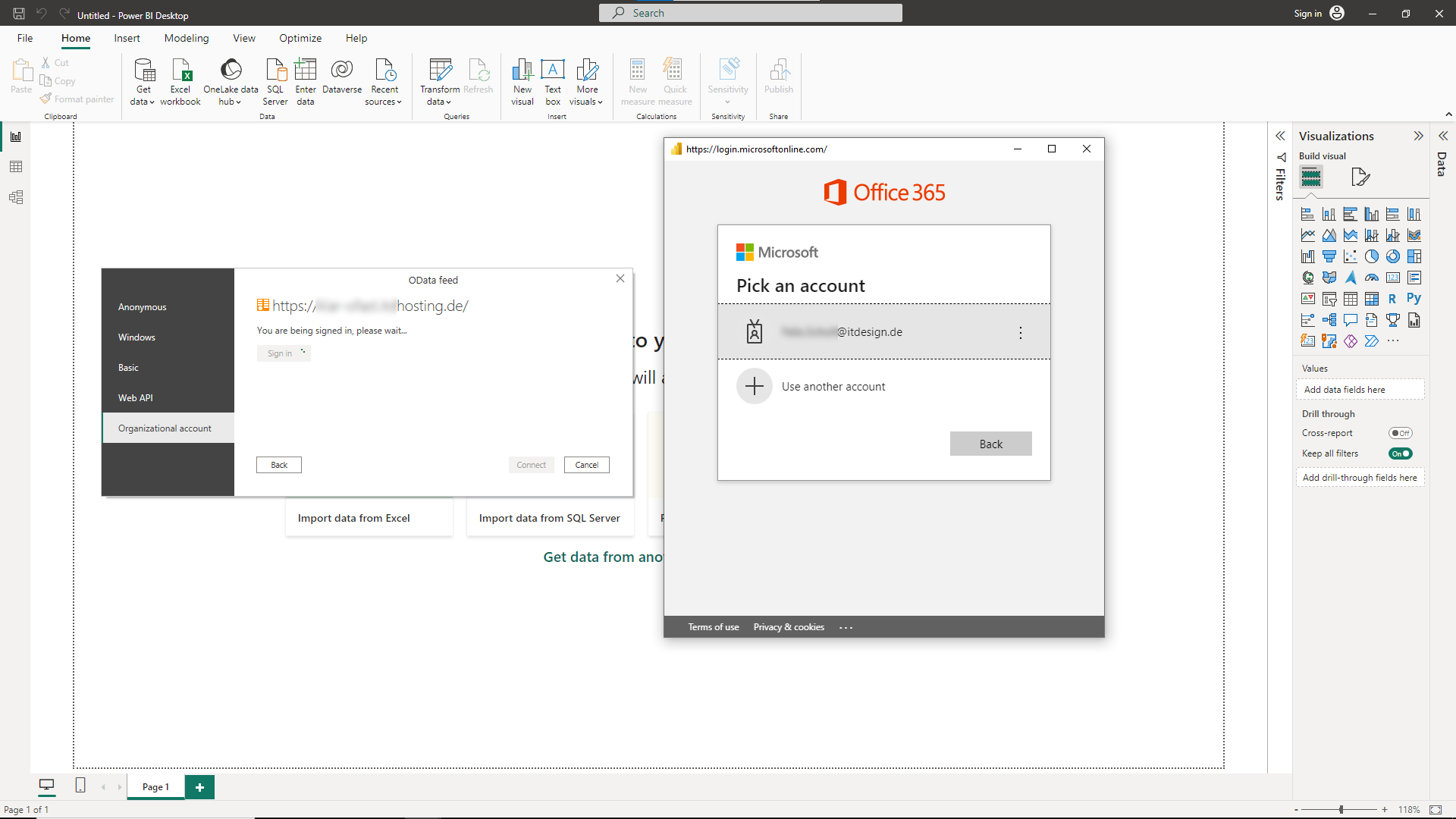The height and width of the screenshot is (819, 1456).
Task: Insert a Text box
Action: coord(553,82)
